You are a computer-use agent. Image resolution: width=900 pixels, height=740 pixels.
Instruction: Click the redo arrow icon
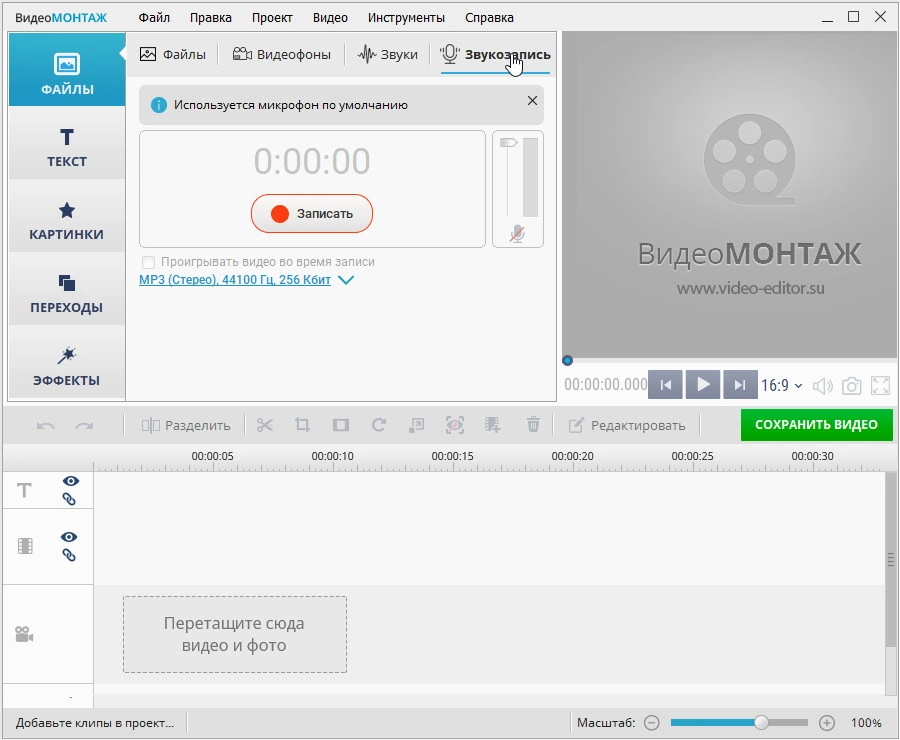click(x=84, y=425)
